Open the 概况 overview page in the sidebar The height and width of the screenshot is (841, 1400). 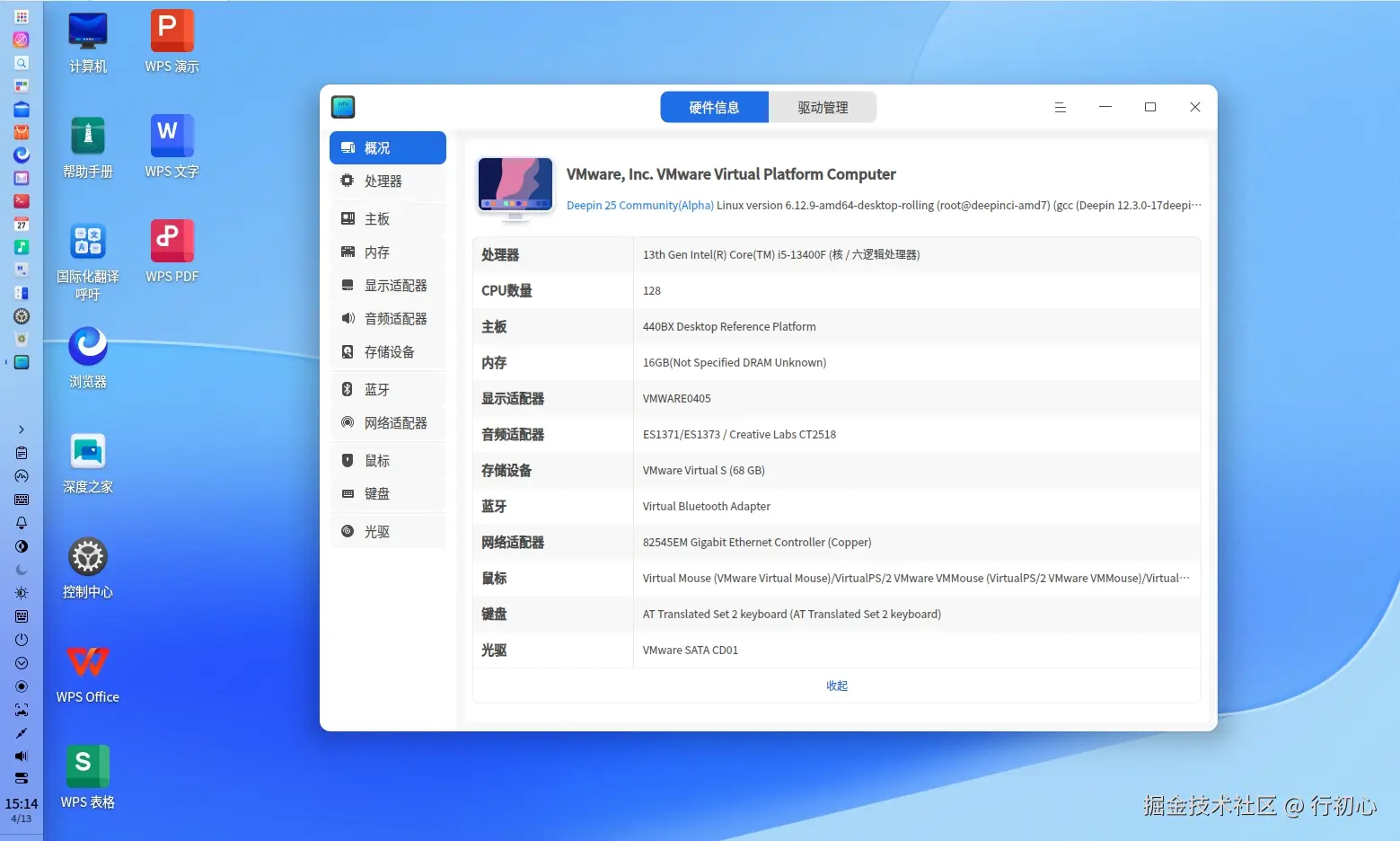[388, 148]
